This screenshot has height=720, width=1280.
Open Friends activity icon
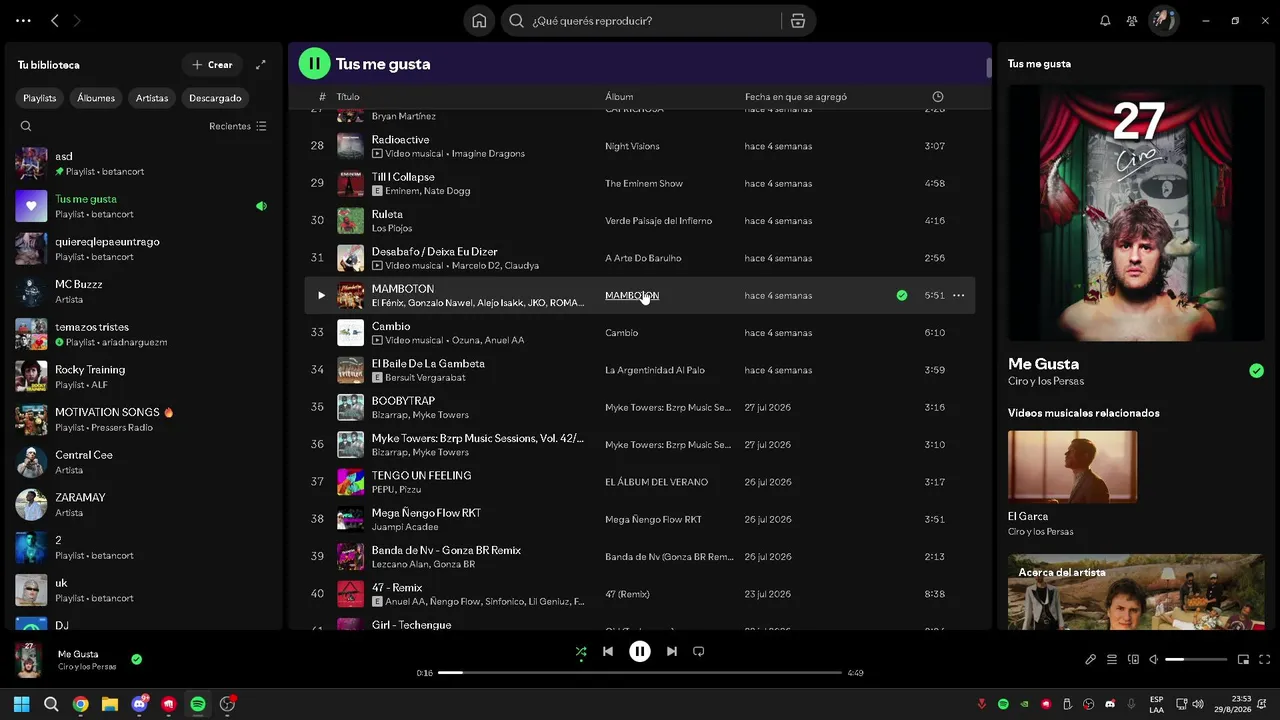[x=1132, y=21]
